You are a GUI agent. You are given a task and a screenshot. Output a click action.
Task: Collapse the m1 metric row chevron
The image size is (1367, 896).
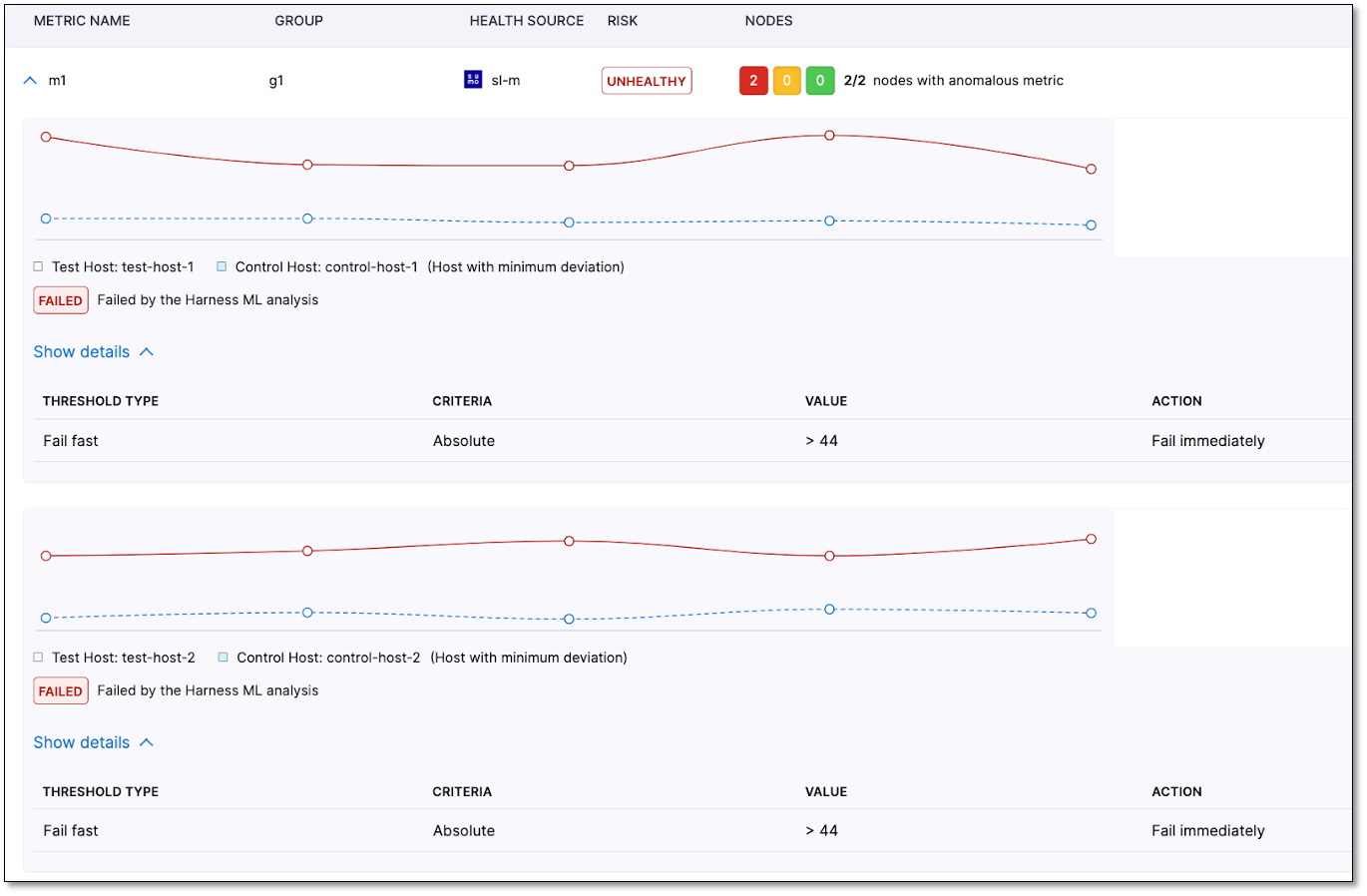(30, 81)
